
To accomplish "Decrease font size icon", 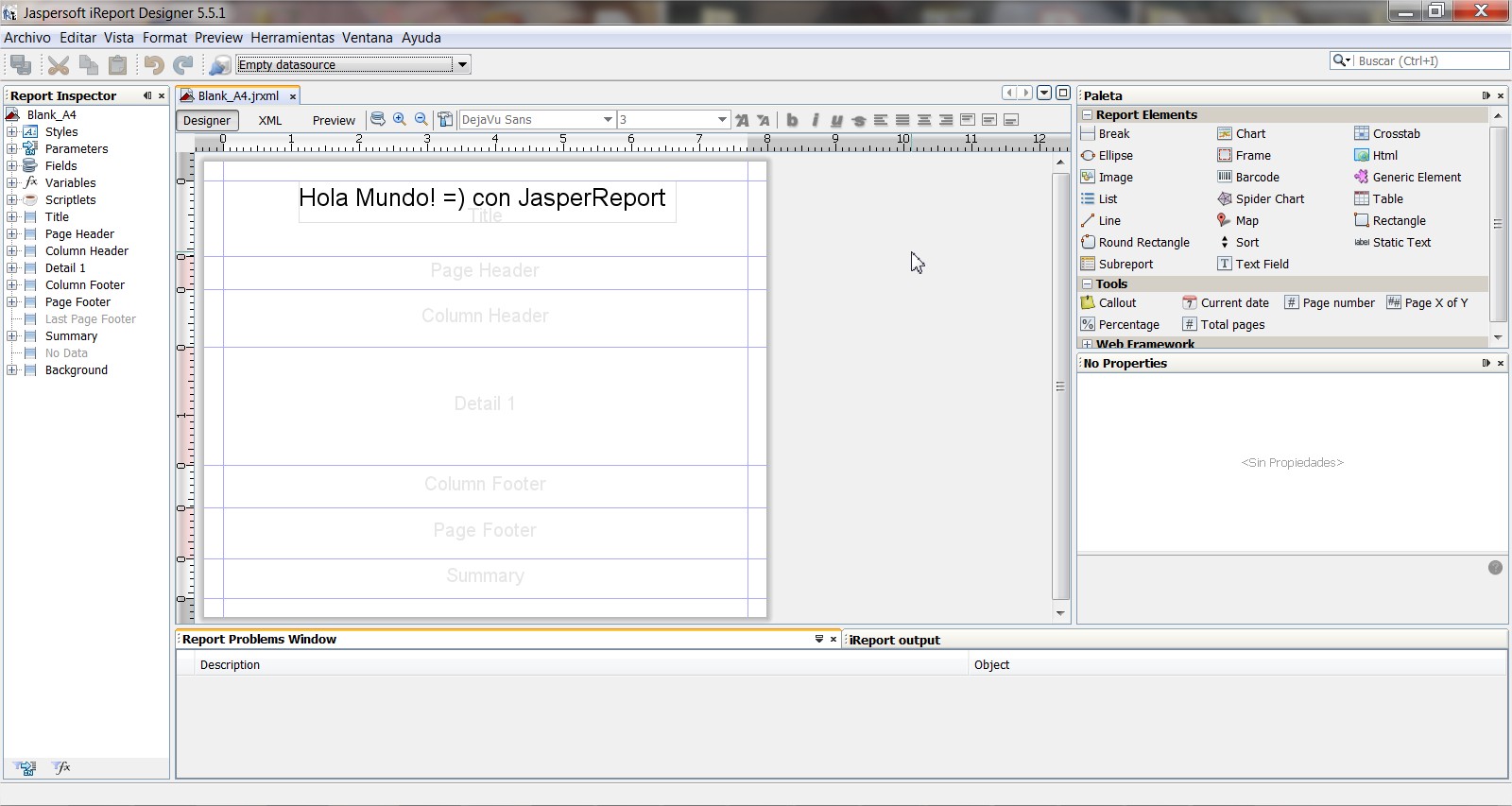I will (x=764, y=120).
